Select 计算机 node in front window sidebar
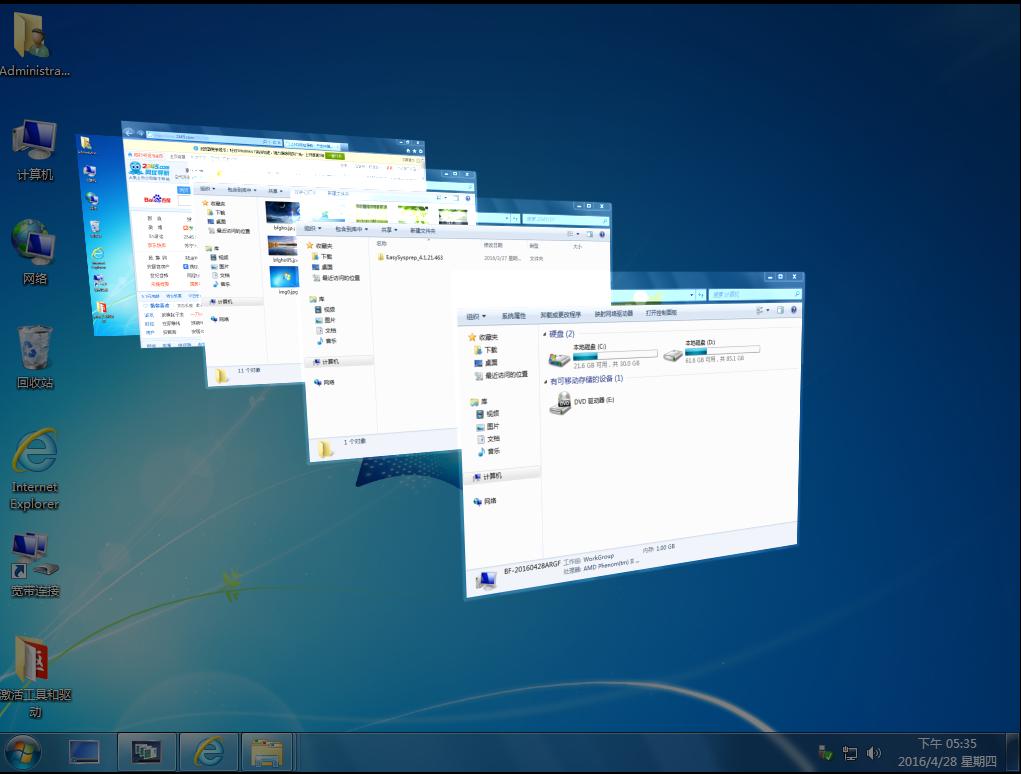1021x774 pixels. click(x=488, y=477)
